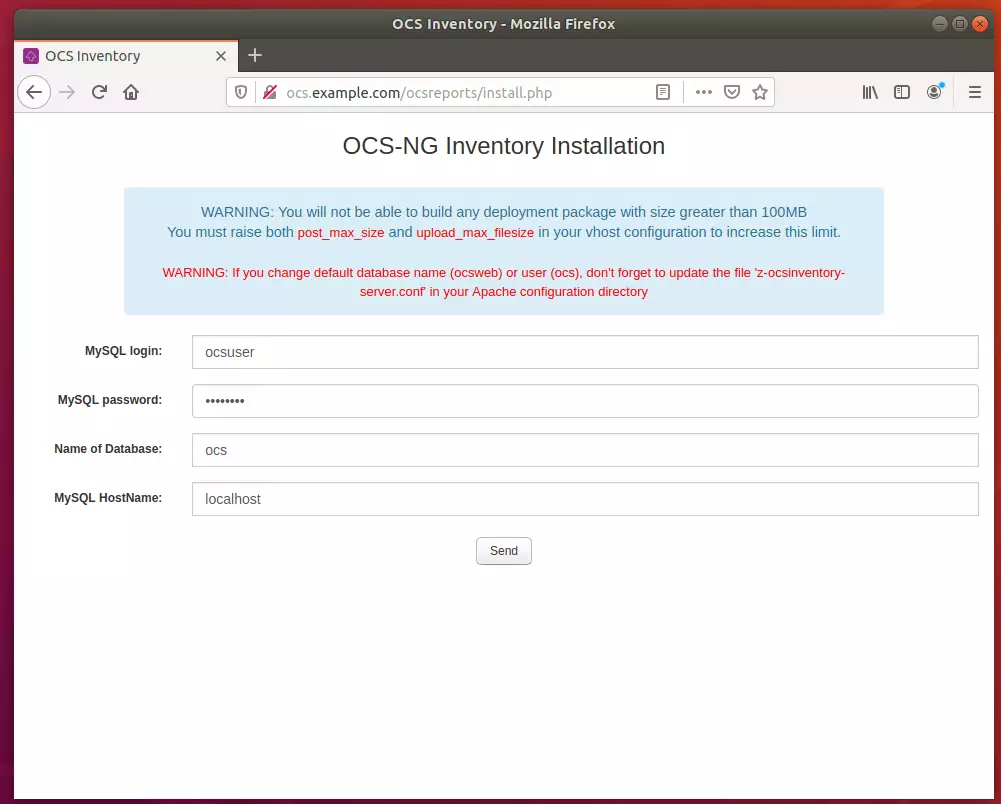This screenshot has height=804, width=1001.
Task: Click the OCS Inventory tab favicon
Action: point(31,56)
